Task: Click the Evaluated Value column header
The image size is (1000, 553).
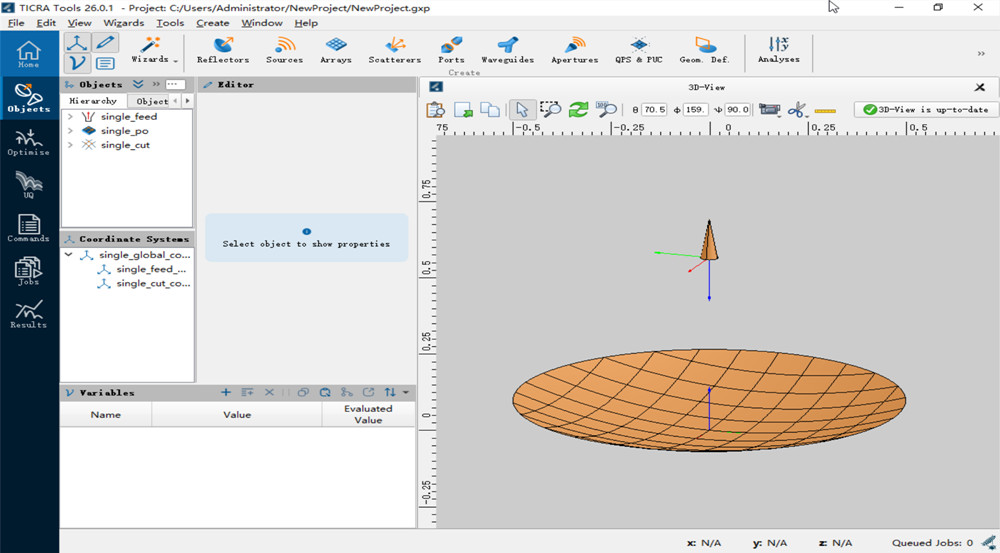Action: (x=368, y=415)
